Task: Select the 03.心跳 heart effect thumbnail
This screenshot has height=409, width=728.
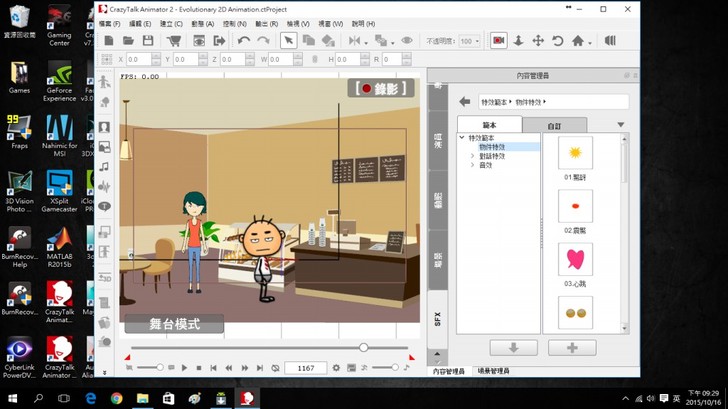Action: click(575, 259)
